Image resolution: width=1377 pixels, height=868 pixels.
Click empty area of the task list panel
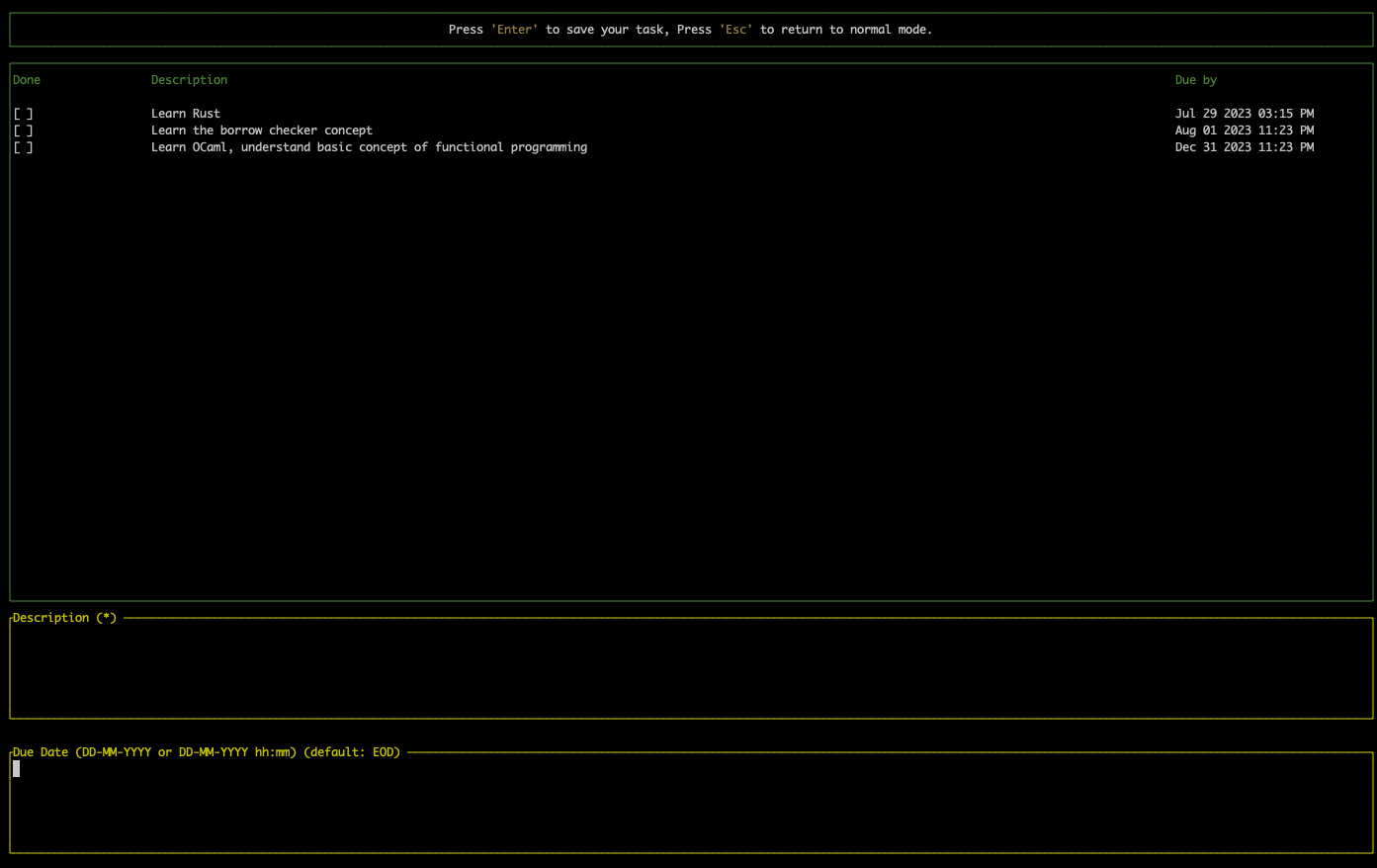(x=690, y=376)
